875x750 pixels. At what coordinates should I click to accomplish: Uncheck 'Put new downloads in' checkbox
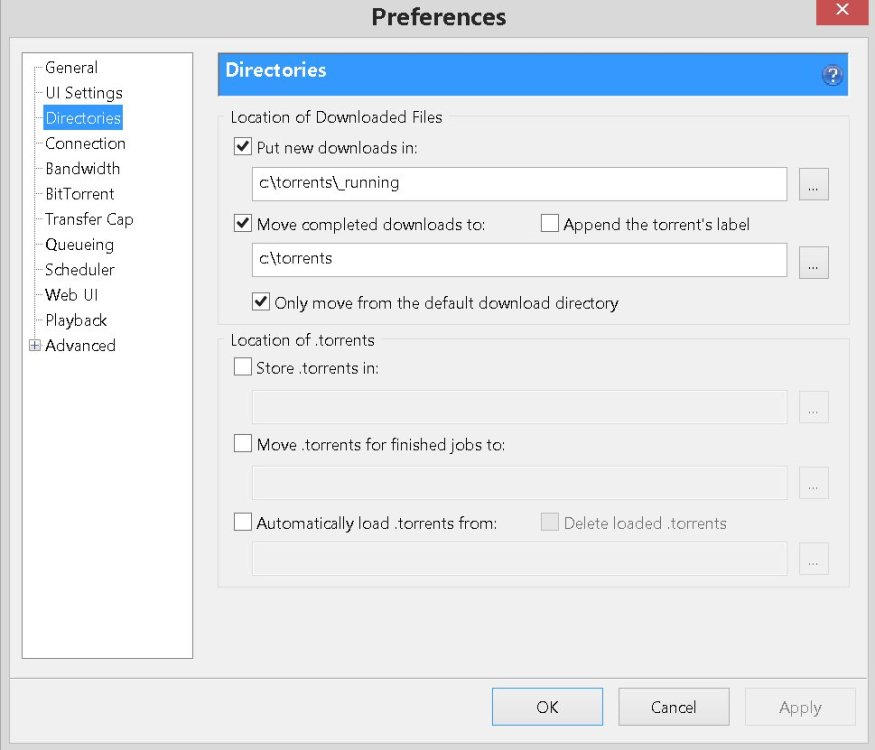[x=243, y=147]
